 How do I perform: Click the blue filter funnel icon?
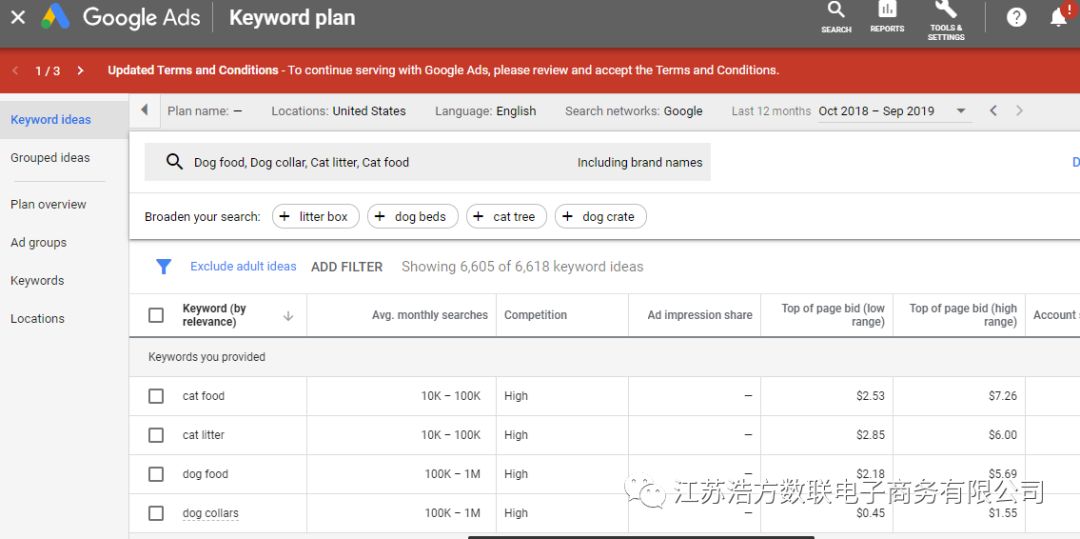[x=163, y=266]
